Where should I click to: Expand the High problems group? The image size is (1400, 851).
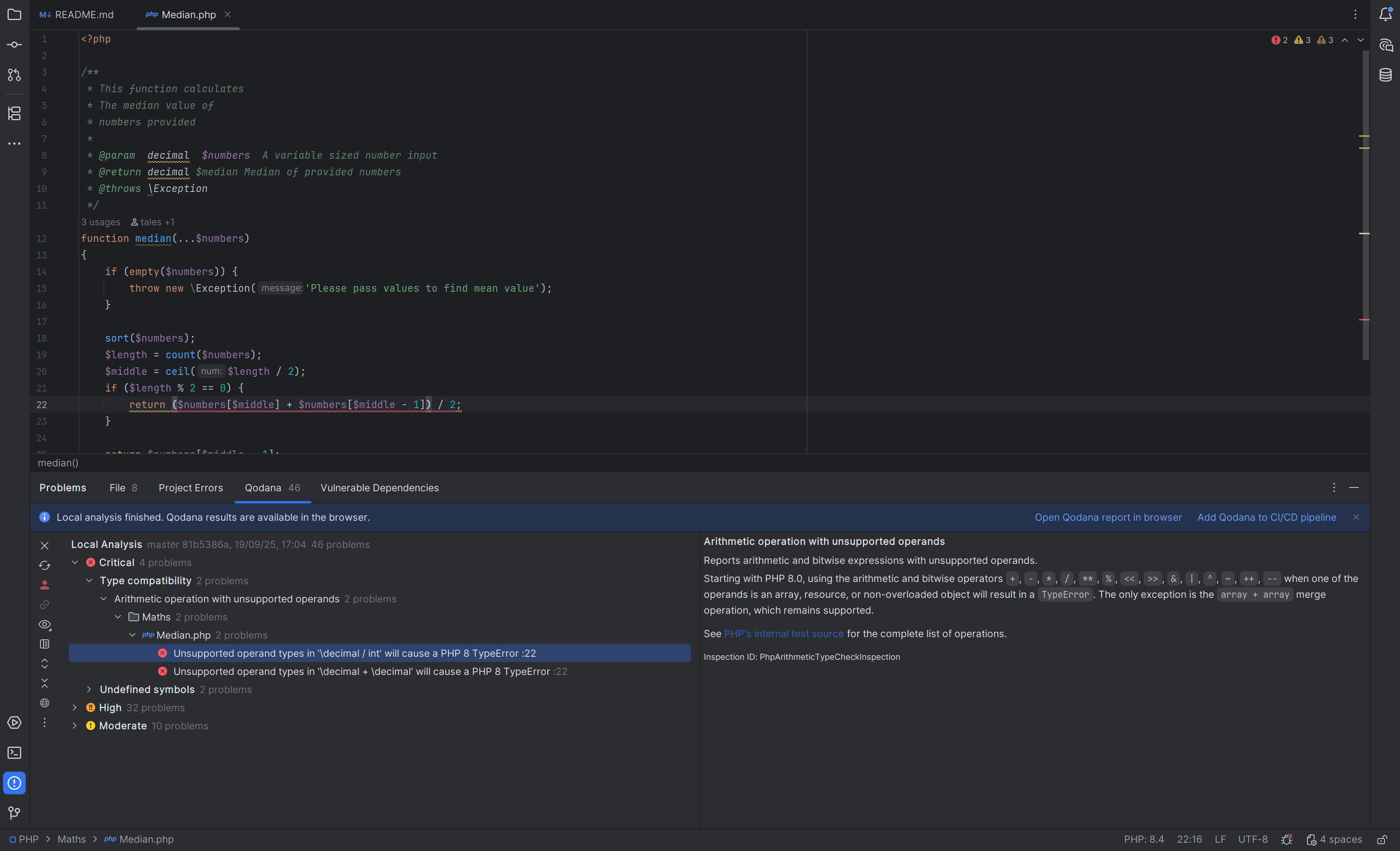(74, 708)
